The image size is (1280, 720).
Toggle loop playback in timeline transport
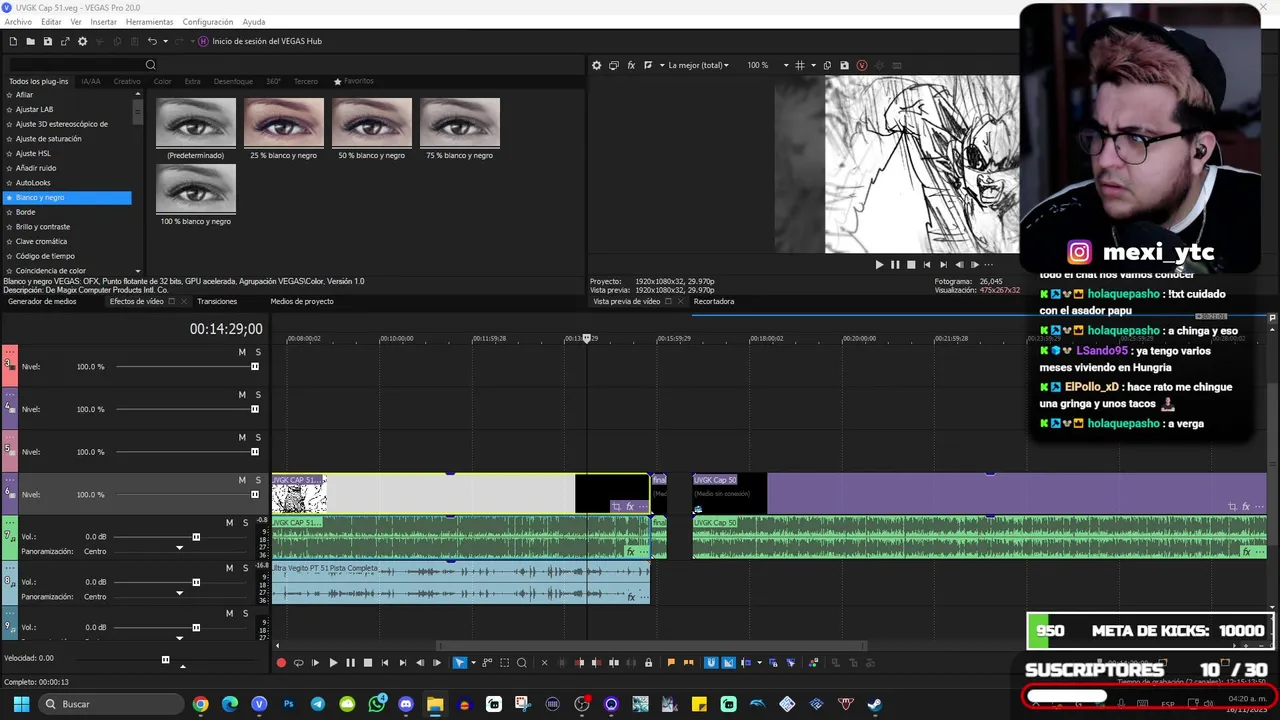click(298, 662)
